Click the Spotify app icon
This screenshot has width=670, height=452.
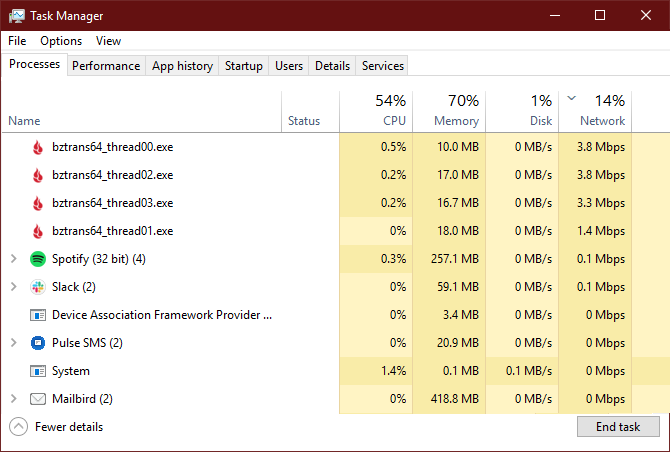click(38, 259)
